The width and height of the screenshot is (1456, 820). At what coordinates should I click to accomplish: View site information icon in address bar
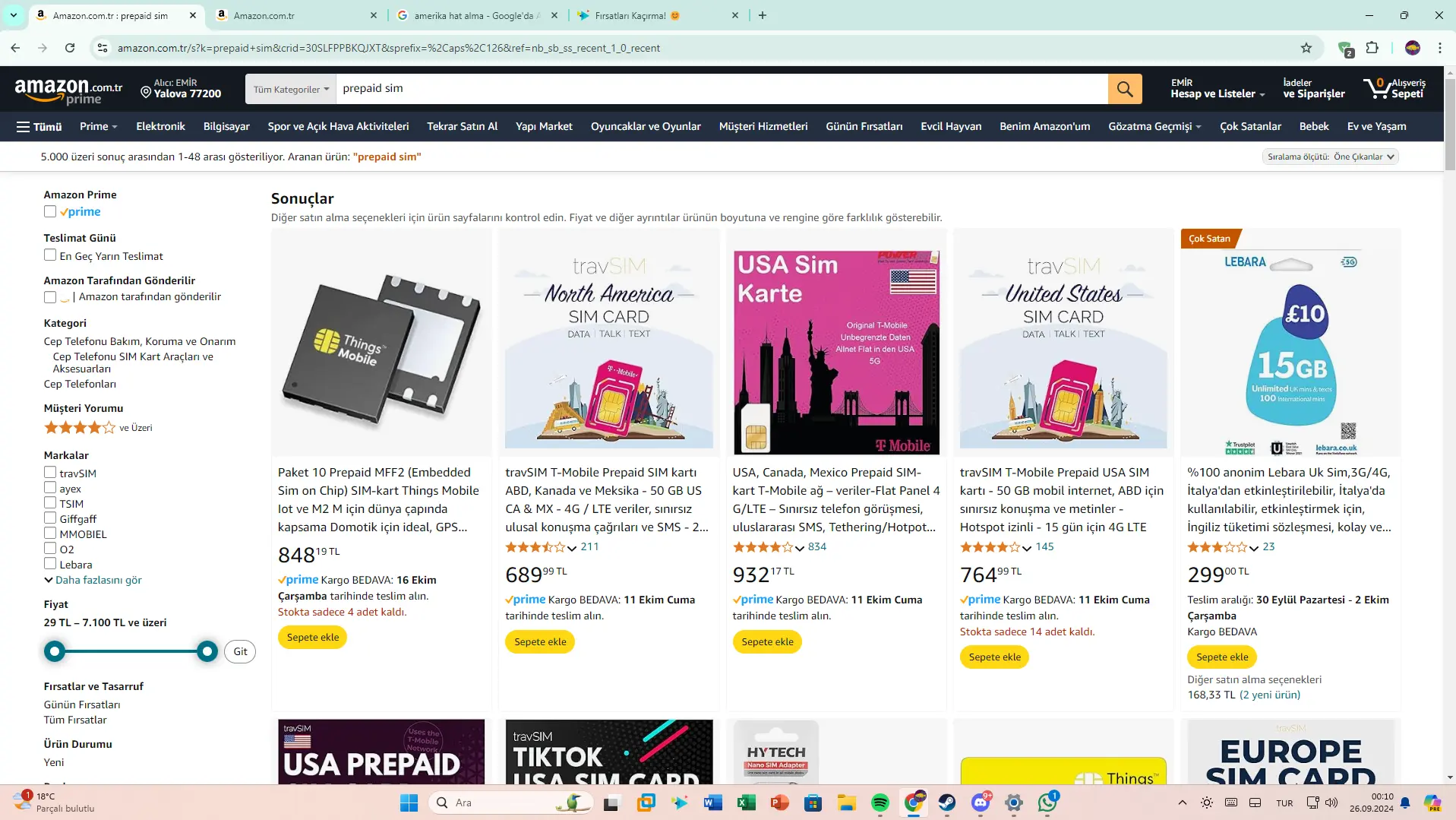103,48
